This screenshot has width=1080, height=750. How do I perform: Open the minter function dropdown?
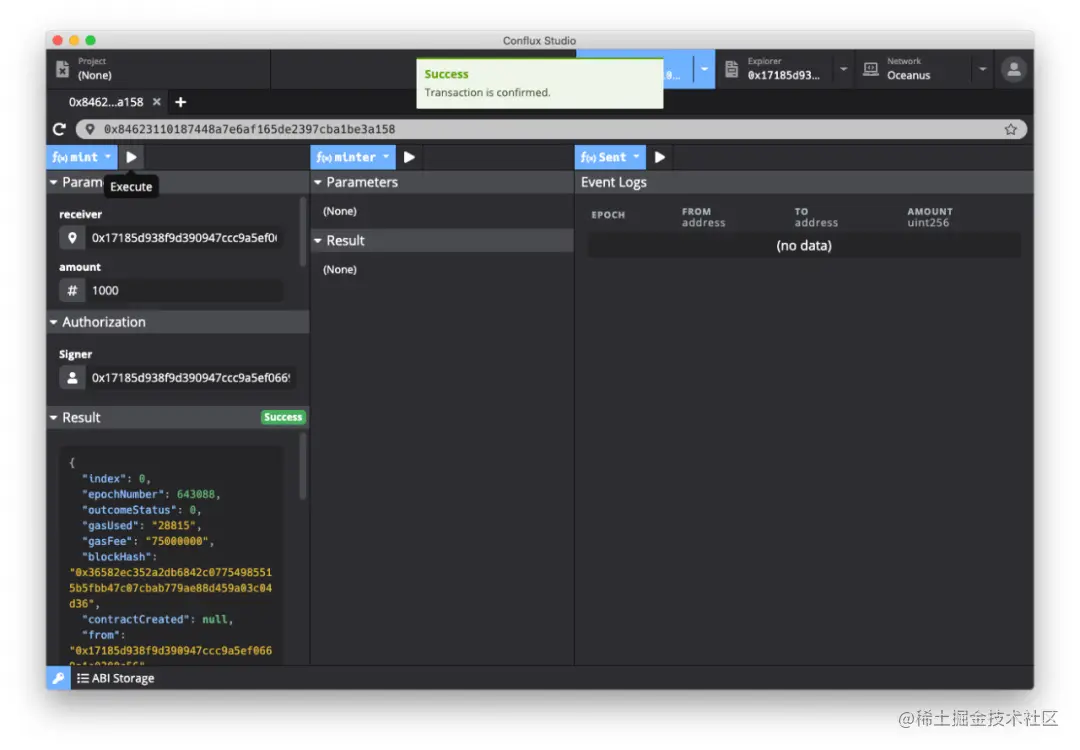(x=353, y=157)
